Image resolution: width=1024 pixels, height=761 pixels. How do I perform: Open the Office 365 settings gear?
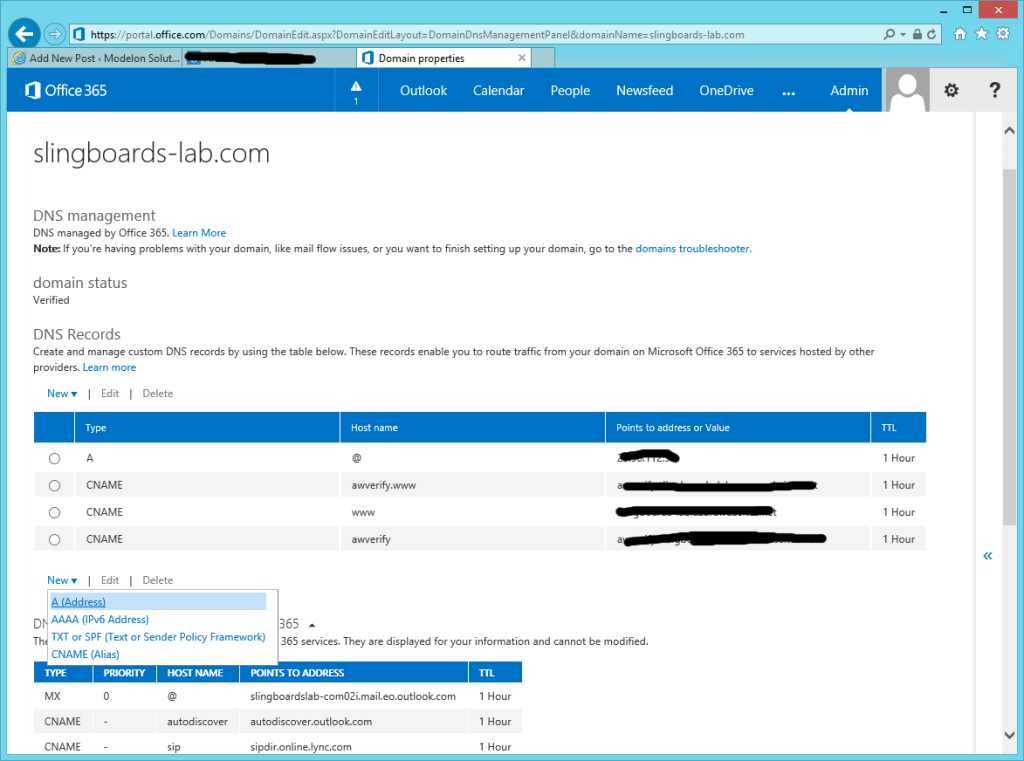(950, 90)
